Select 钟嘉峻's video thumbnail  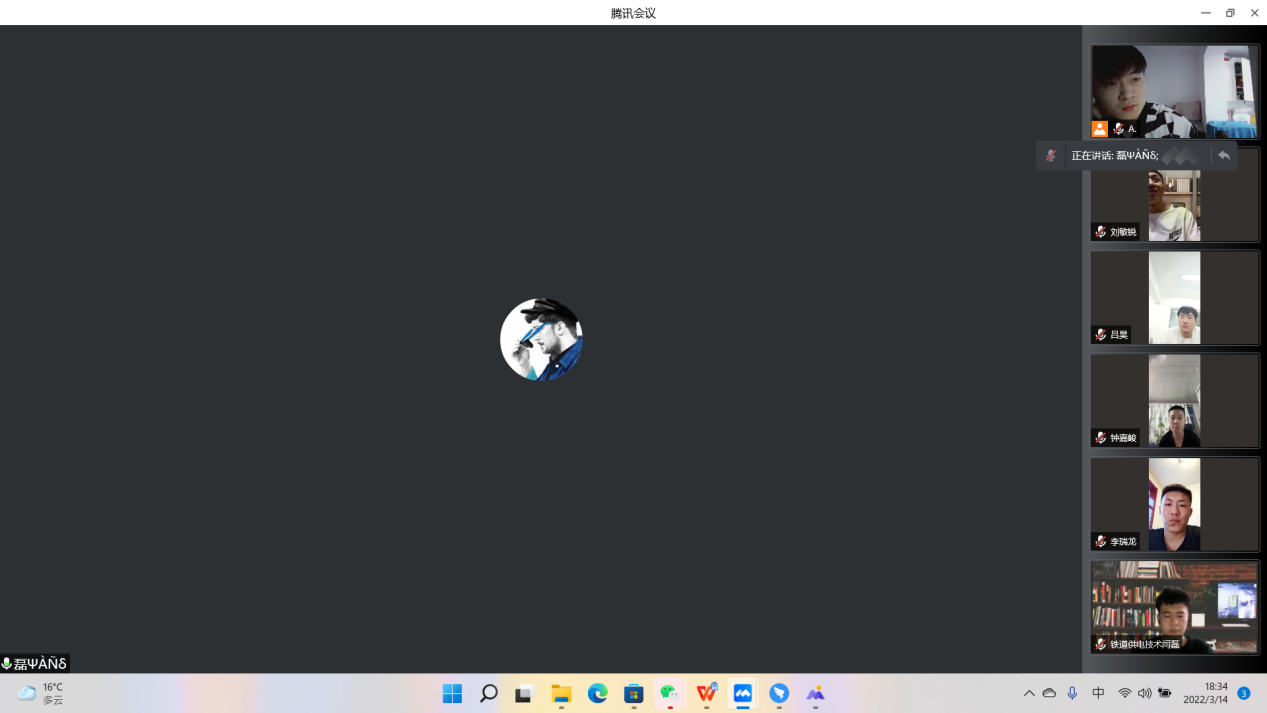click(1174, 400)
